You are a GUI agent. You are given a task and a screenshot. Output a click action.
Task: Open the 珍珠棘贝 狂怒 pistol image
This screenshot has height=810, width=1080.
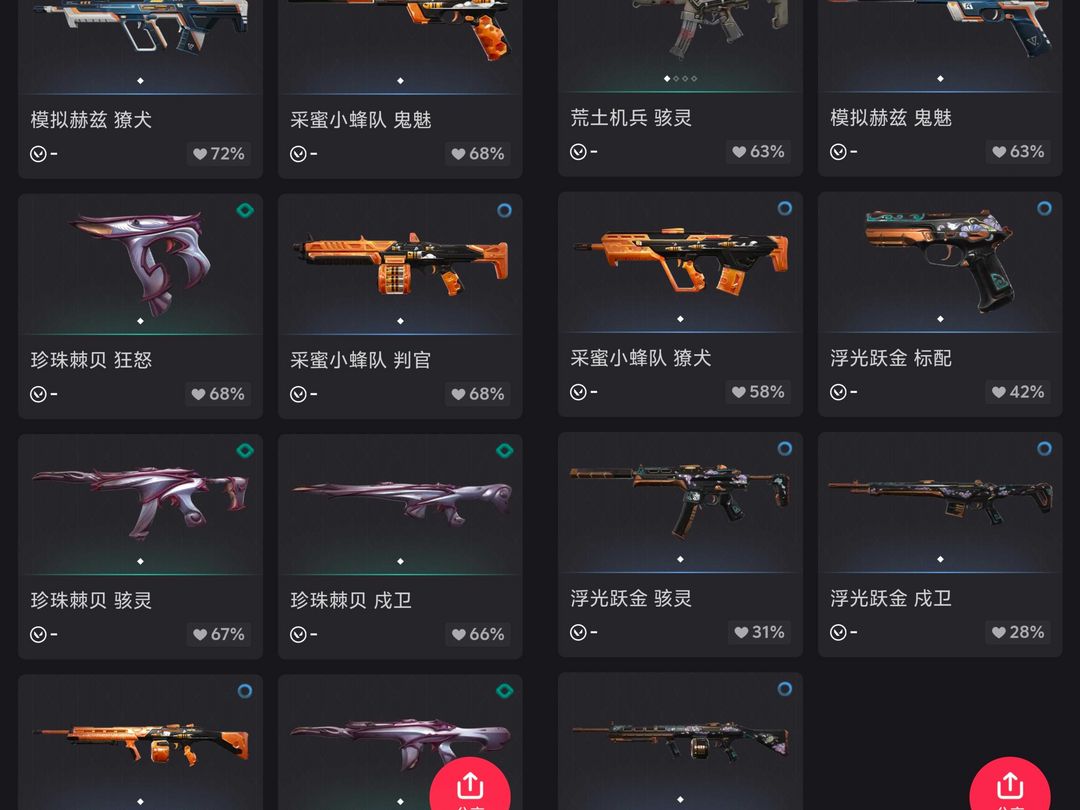click(141, 262)
